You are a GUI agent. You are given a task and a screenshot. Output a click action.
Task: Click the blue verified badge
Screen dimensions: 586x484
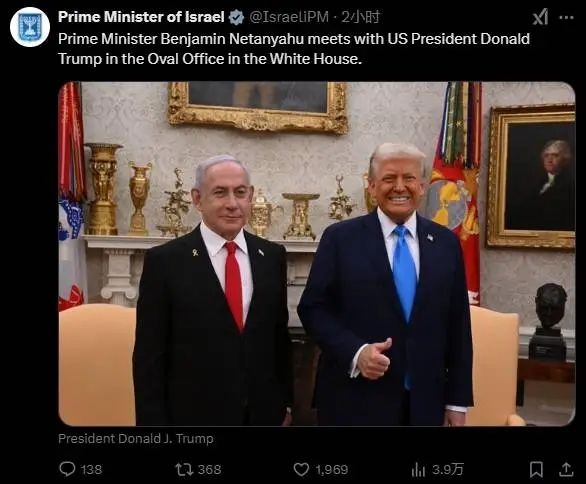[236, 17]
